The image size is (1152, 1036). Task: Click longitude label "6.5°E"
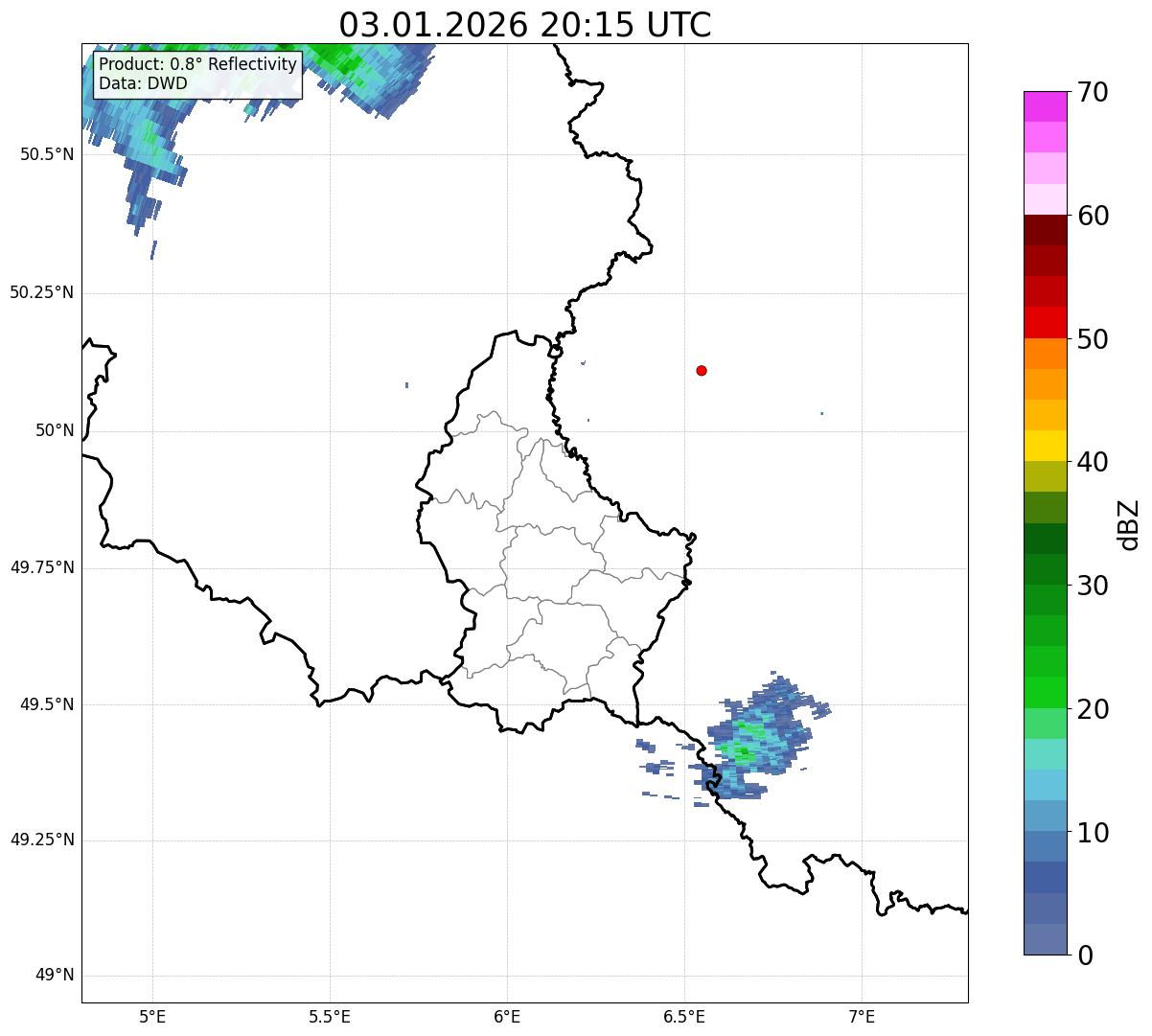click(684, 1016)
